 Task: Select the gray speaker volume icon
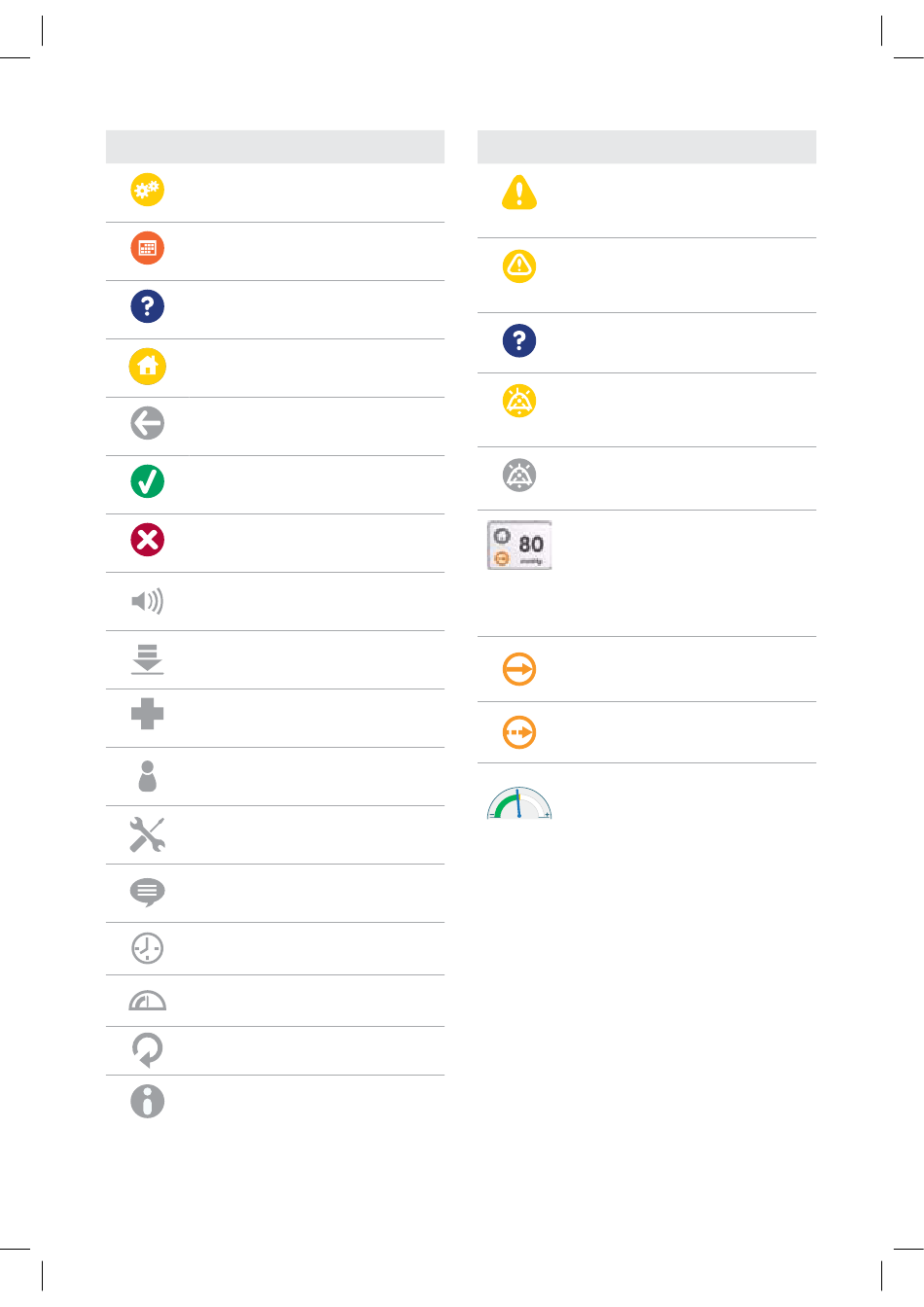coord(148,601)
